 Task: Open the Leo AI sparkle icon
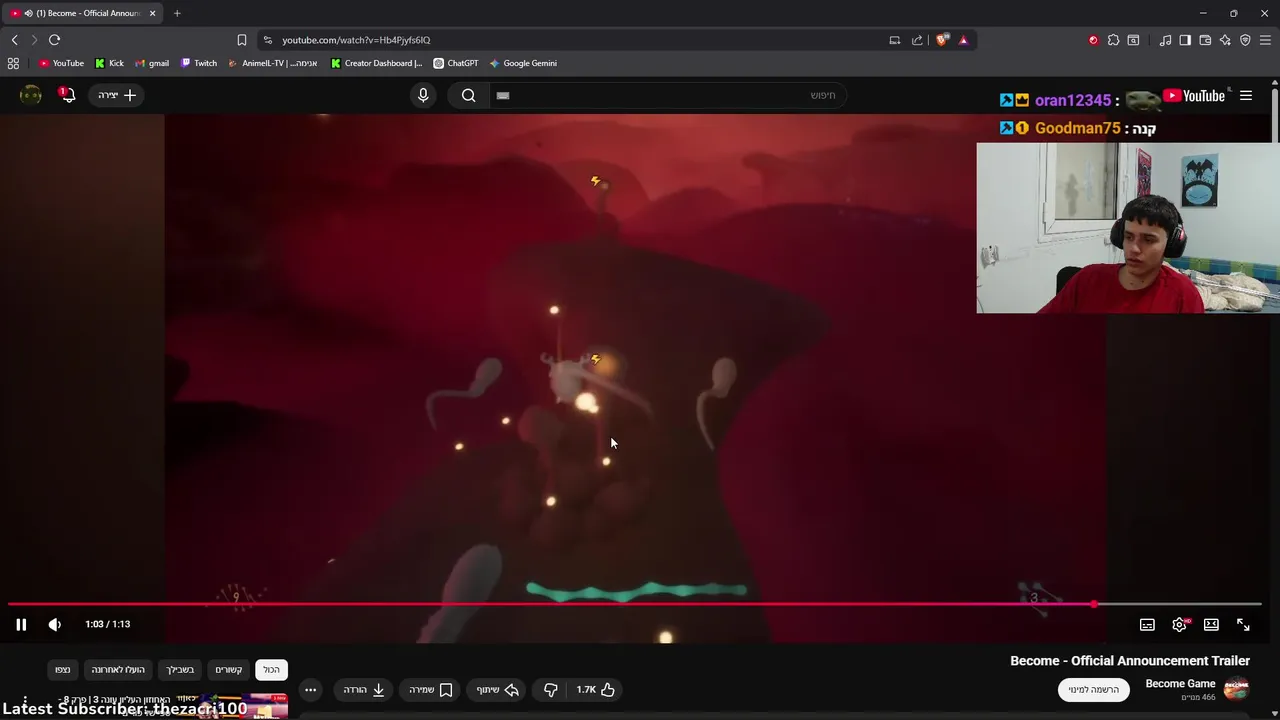(x=1225, y=40)
